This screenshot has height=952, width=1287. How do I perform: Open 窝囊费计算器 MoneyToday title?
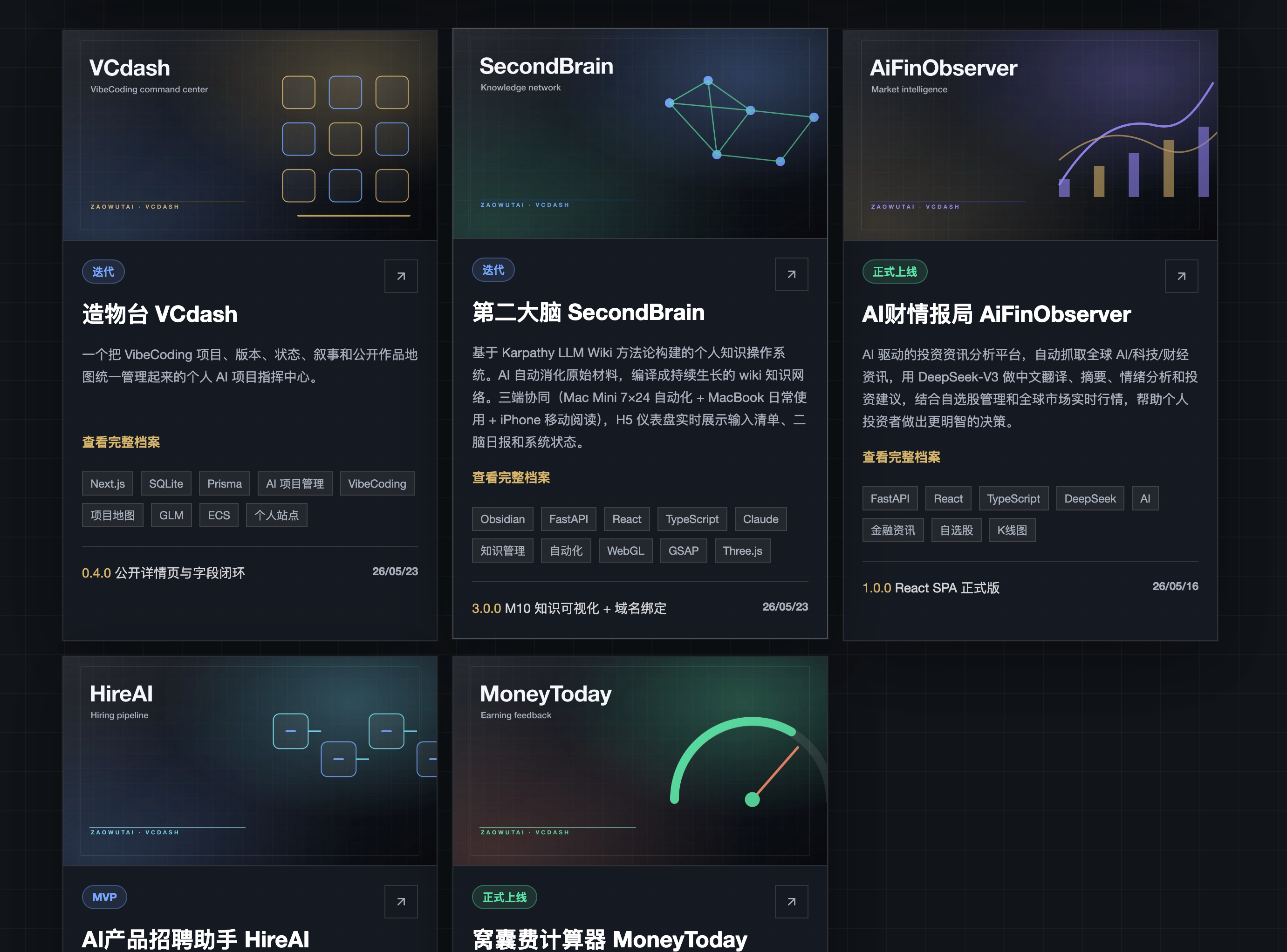tap(609, 939)
